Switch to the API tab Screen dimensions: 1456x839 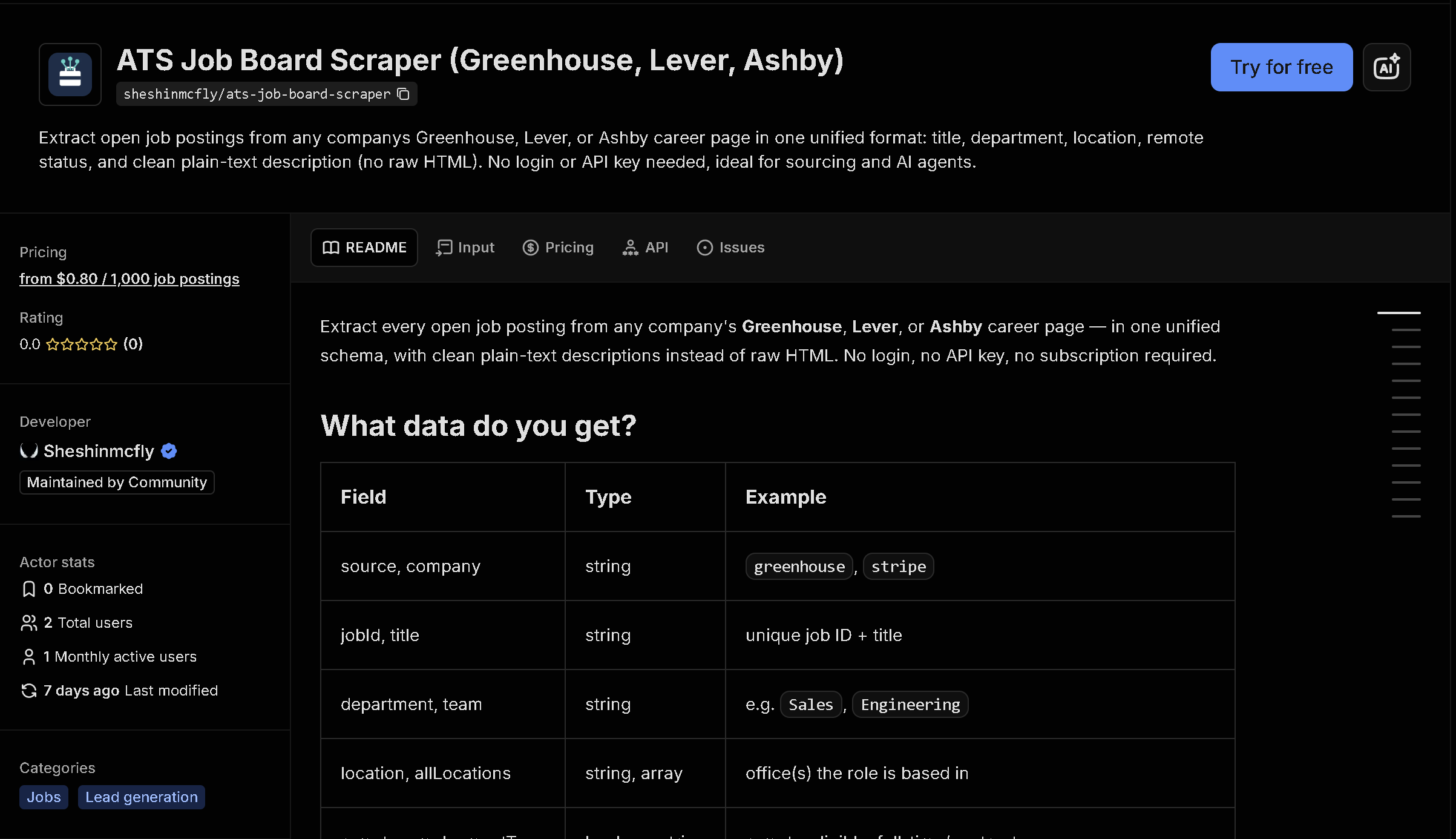pyautogui.click(x=645, y=248)
